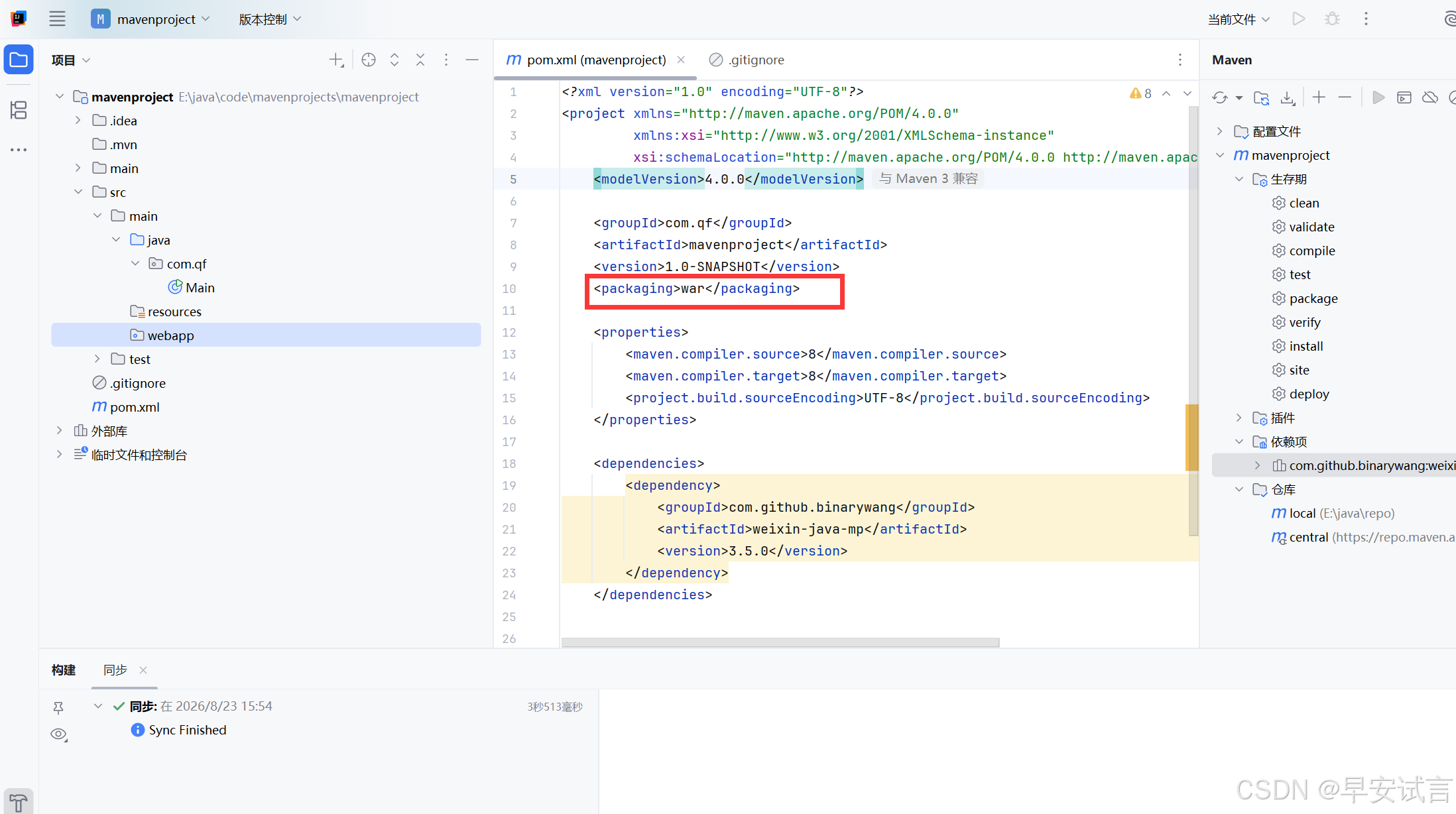Open the Structure tool window icon
1456x814 pixels.
[x=19, y=110]
